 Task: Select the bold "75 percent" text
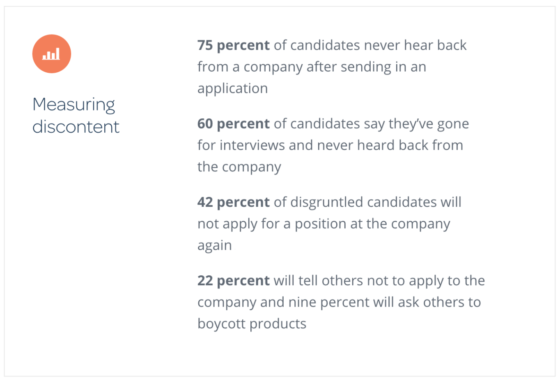pos(233,45)
